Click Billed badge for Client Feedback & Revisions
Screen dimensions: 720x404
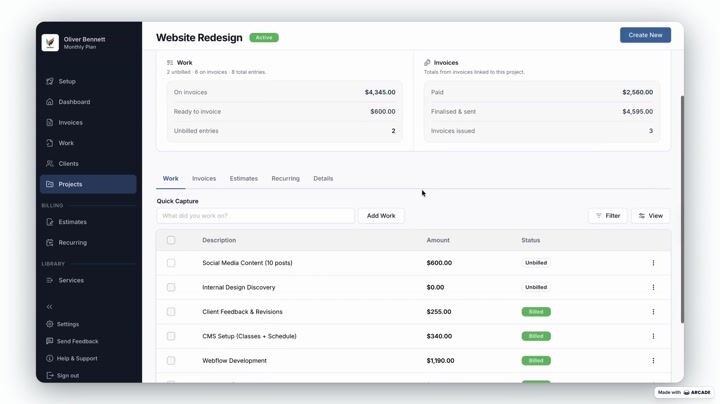point(536,312)
